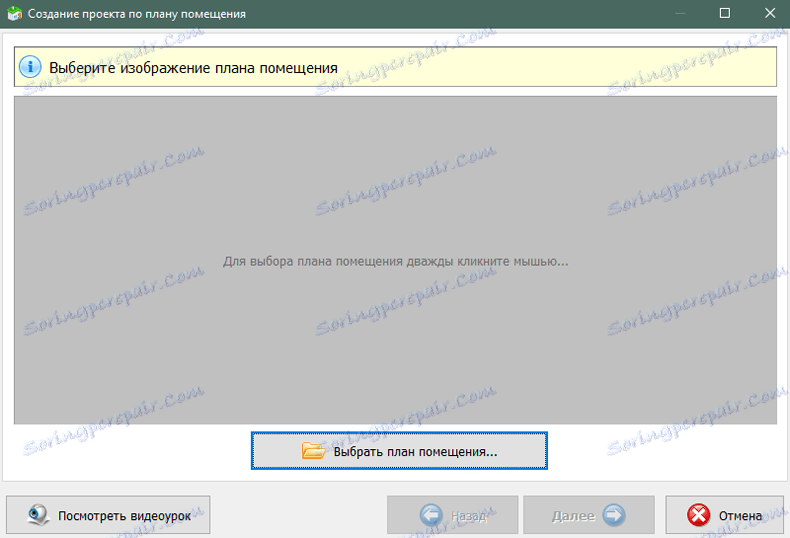Maximize the dialog window
The width and height of the screenshot is (790, 538).
(725, 13)
